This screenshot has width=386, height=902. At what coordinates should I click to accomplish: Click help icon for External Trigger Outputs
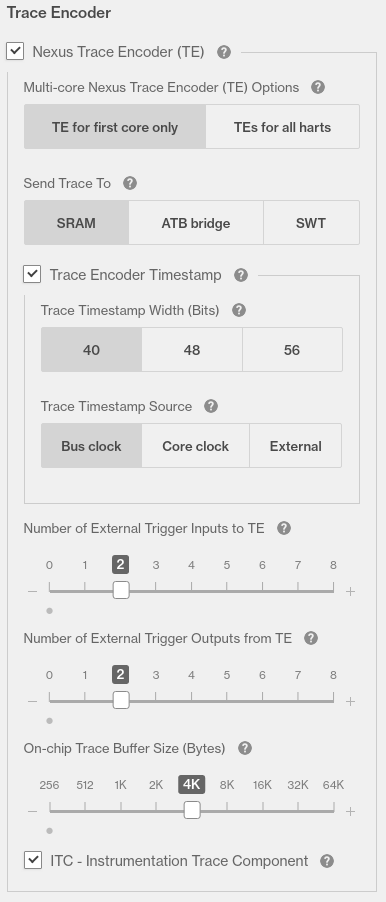311,639
